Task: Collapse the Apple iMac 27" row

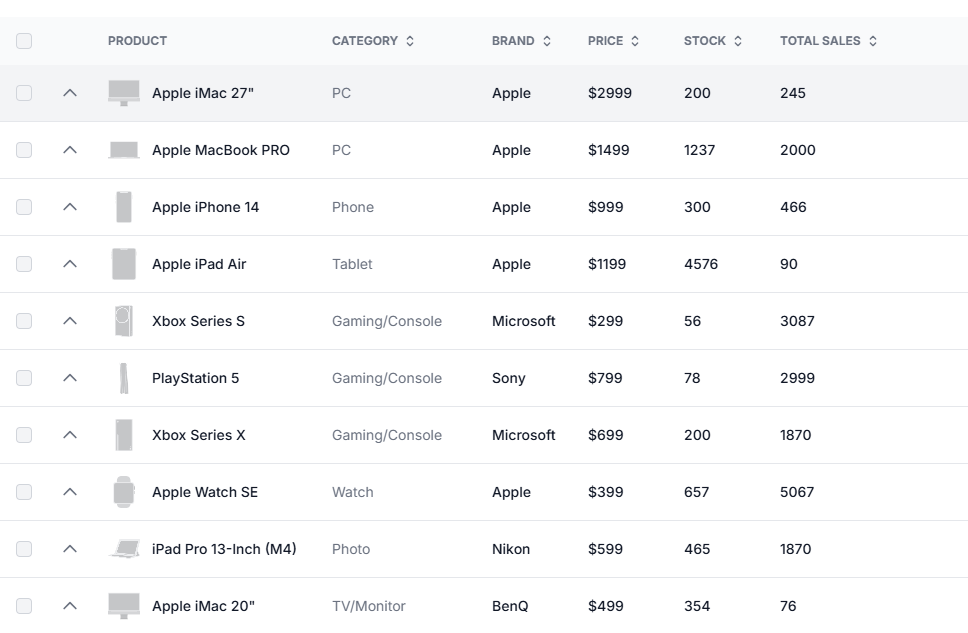Action: [x=70, y=92]
